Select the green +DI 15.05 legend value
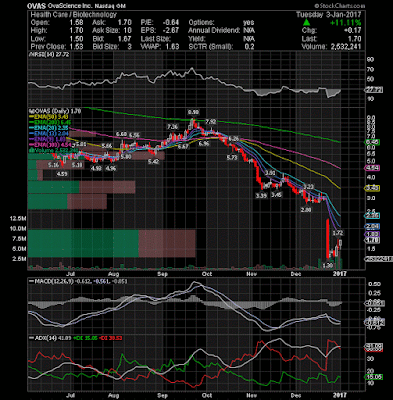 (x=87, y=338)
